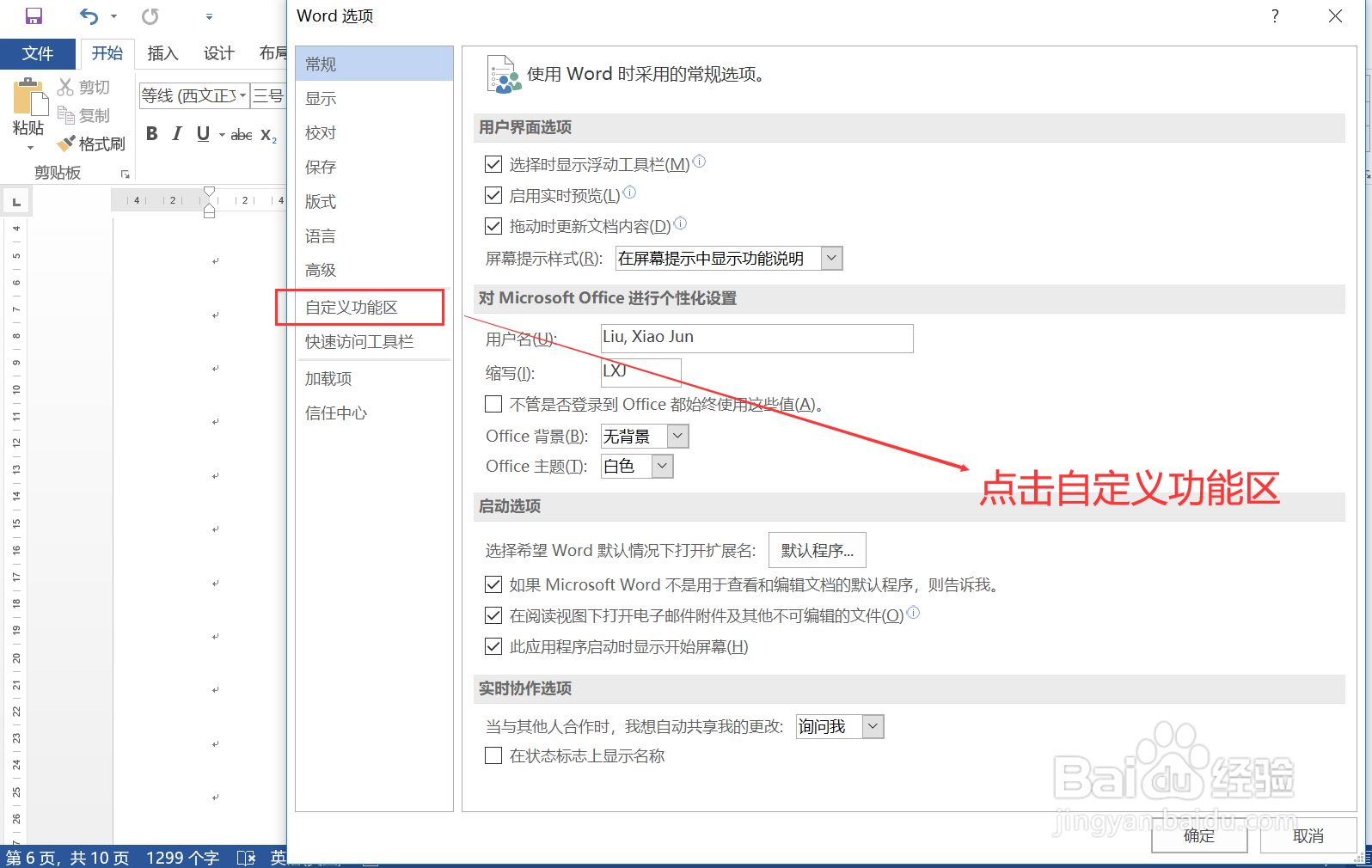
Task: Click the 默认程序... button
Action: click(818, 550)
